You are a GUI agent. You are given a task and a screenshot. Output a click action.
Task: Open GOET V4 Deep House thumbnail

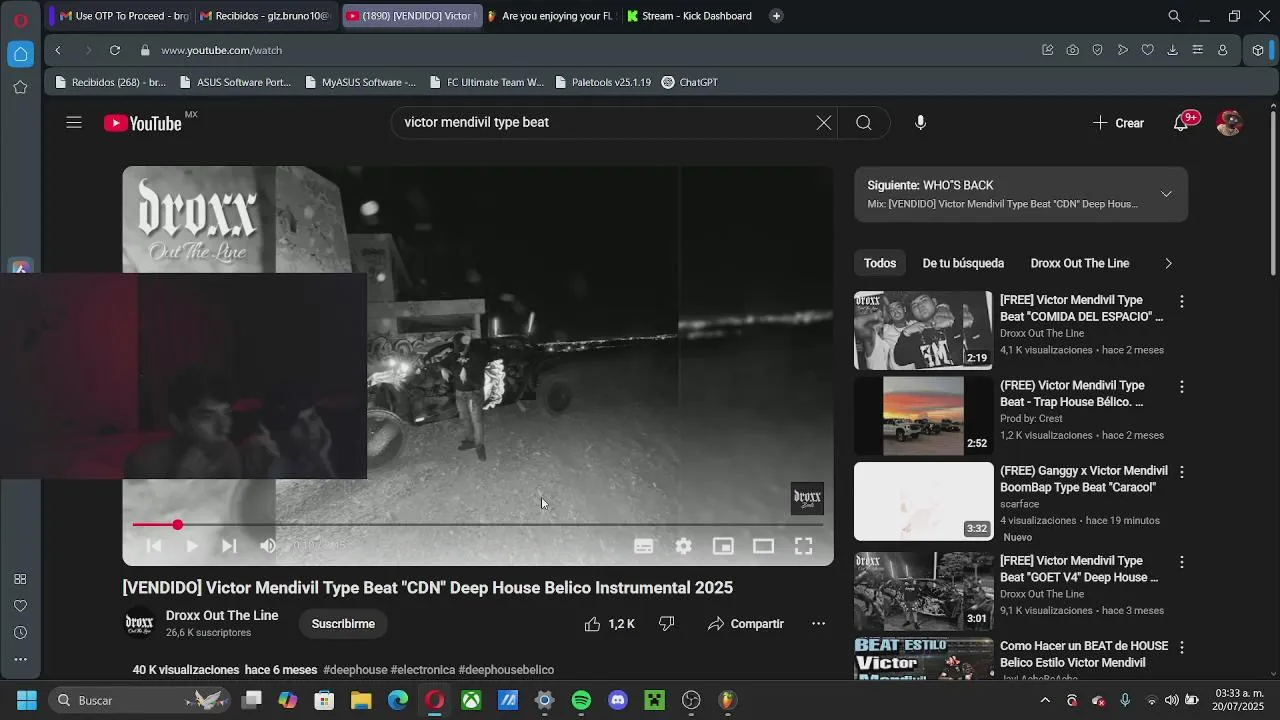click(x=923, y=591)
